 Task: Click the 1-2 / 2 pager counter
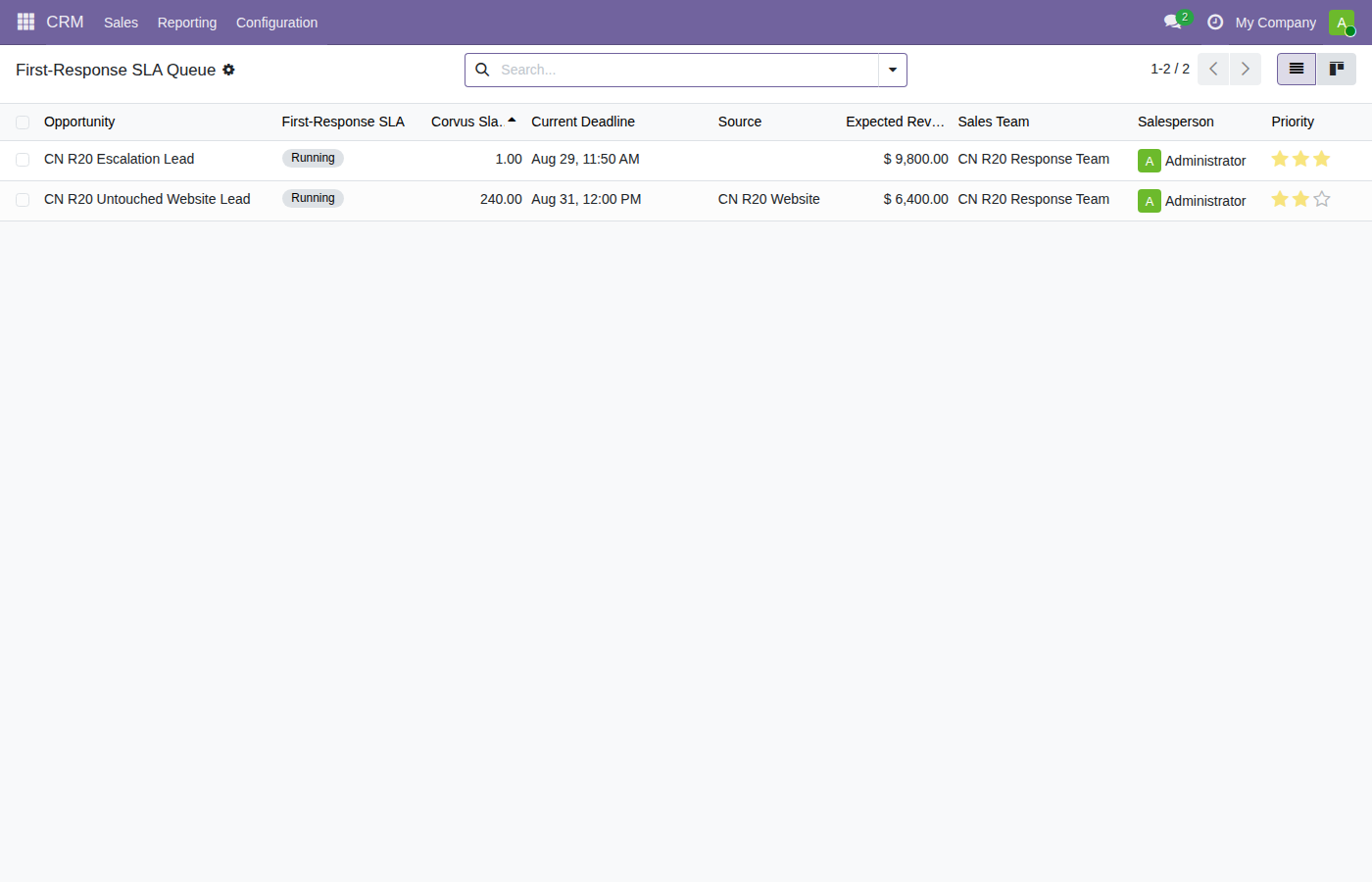[1170, 69]
